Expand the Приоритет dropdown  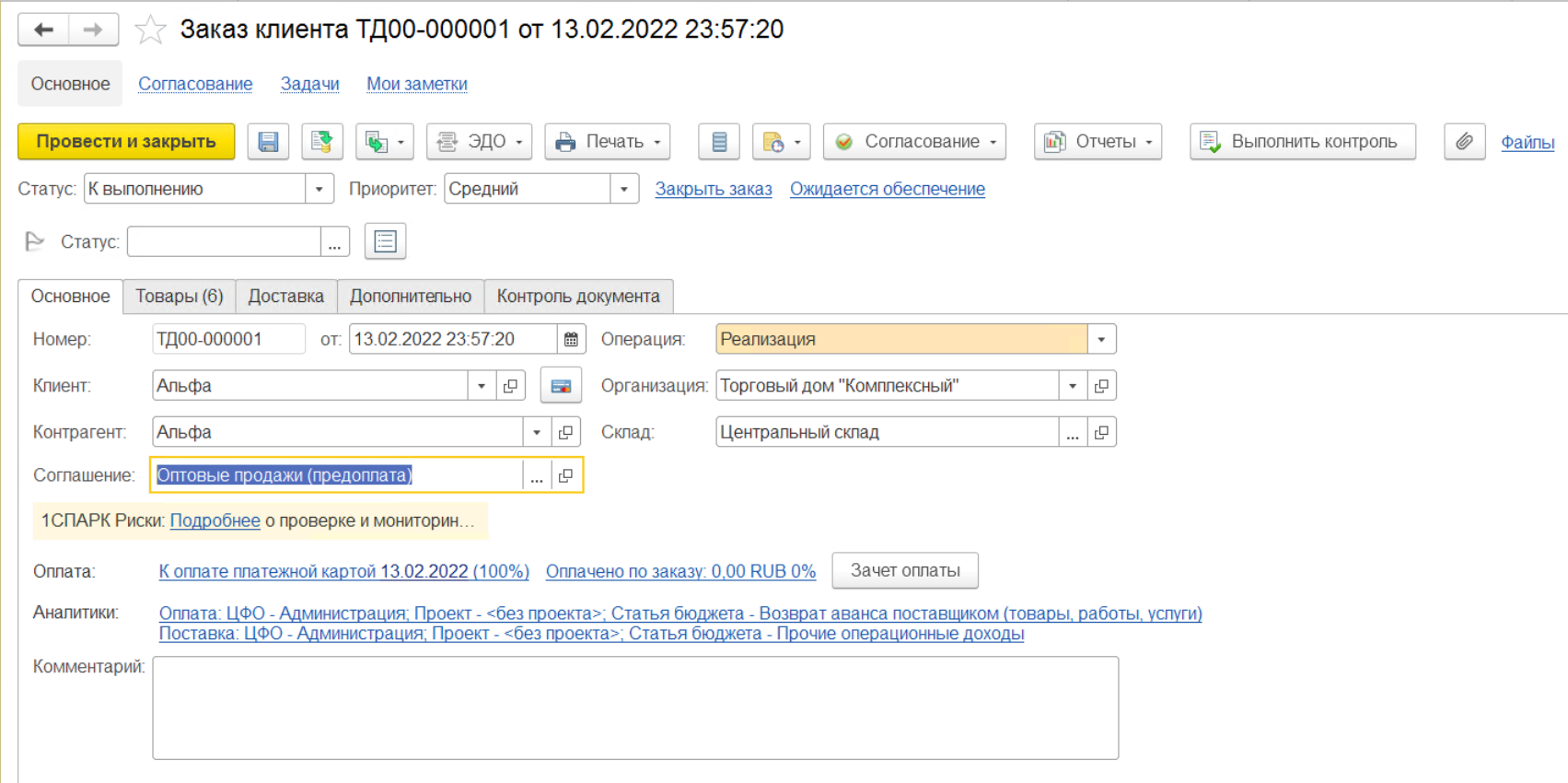623,189
